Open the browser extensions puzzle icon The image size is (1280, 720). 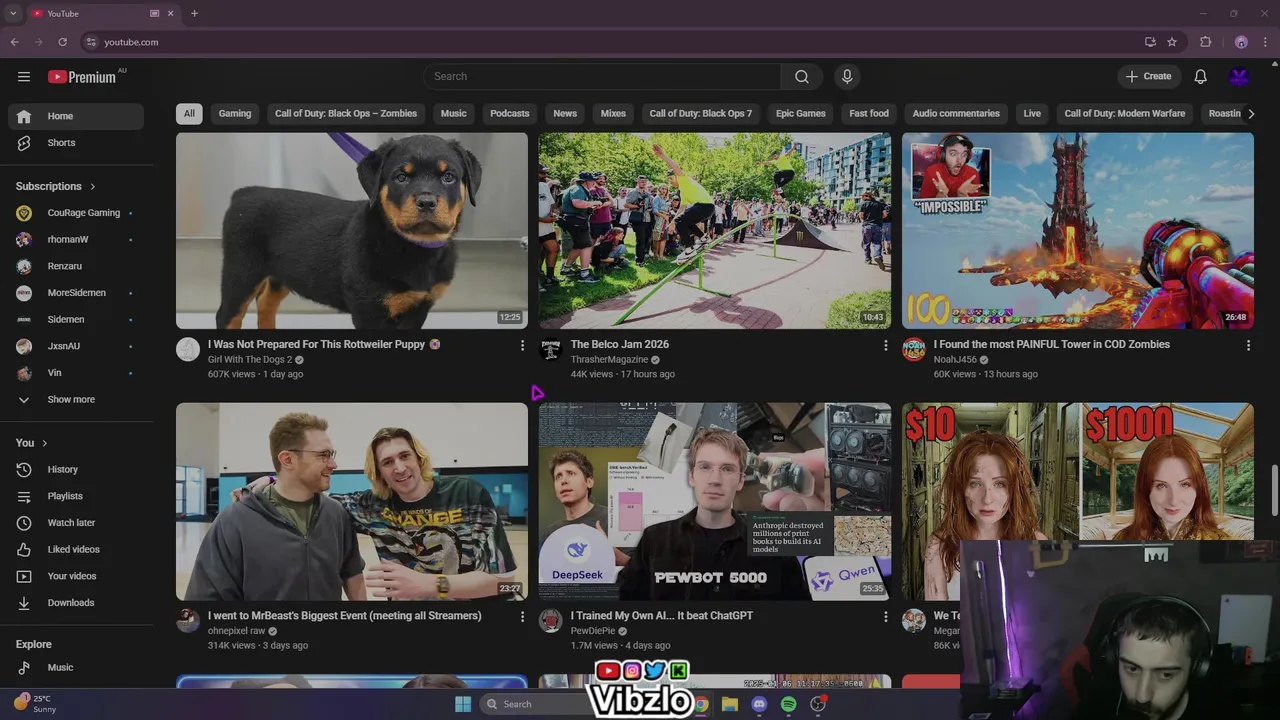[x=1206, y=42]
